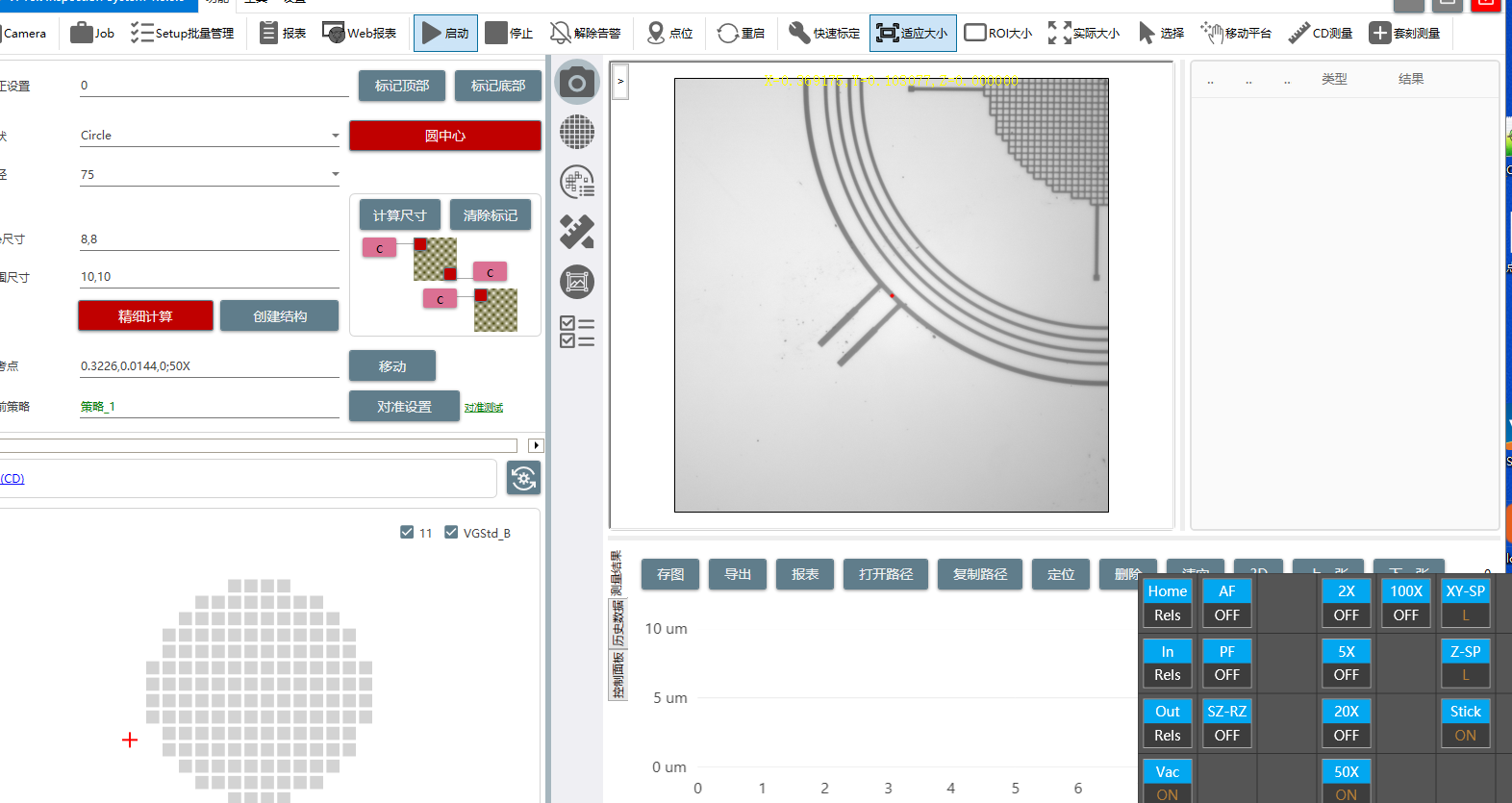Click the camera snapshot sidebar icon
The image size is (1512, 803).
pyautogui.click(x=577, y=83)
